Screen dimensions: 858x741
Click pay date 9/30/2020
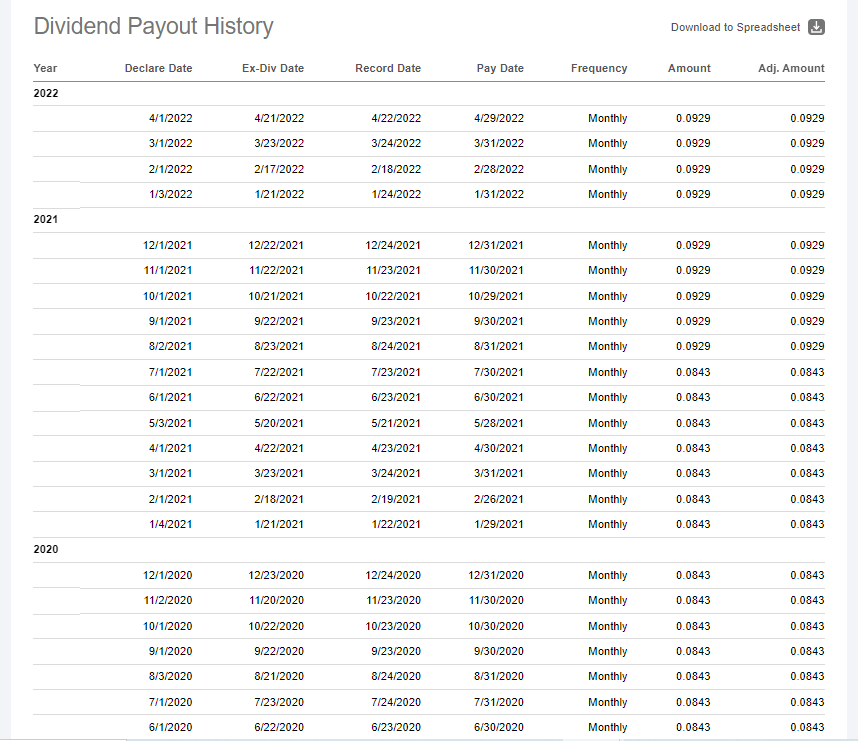(x=498, y=651)
